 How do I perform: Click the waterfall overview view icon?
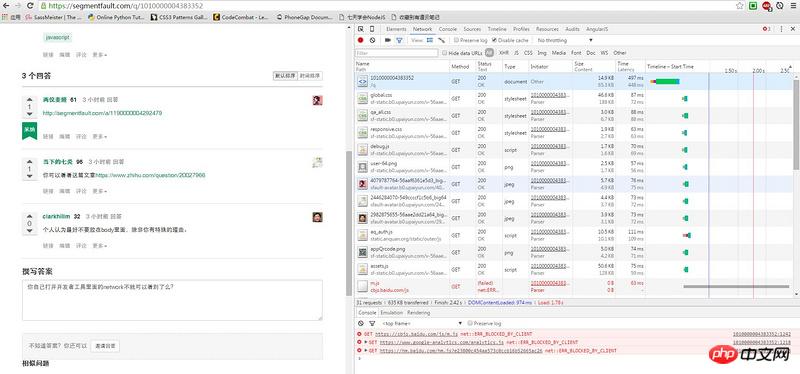pyautogui.click(x=441, y=40)
